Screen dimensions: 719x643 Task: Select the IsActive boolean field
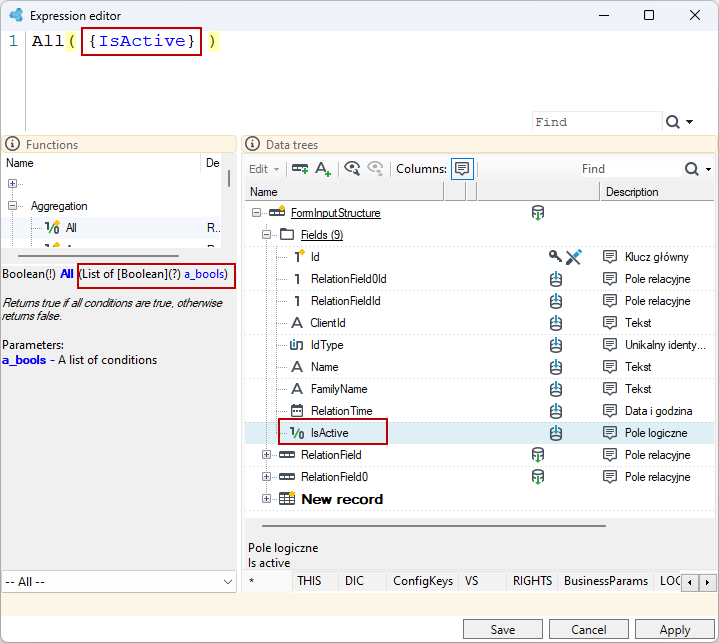point(330,433)
